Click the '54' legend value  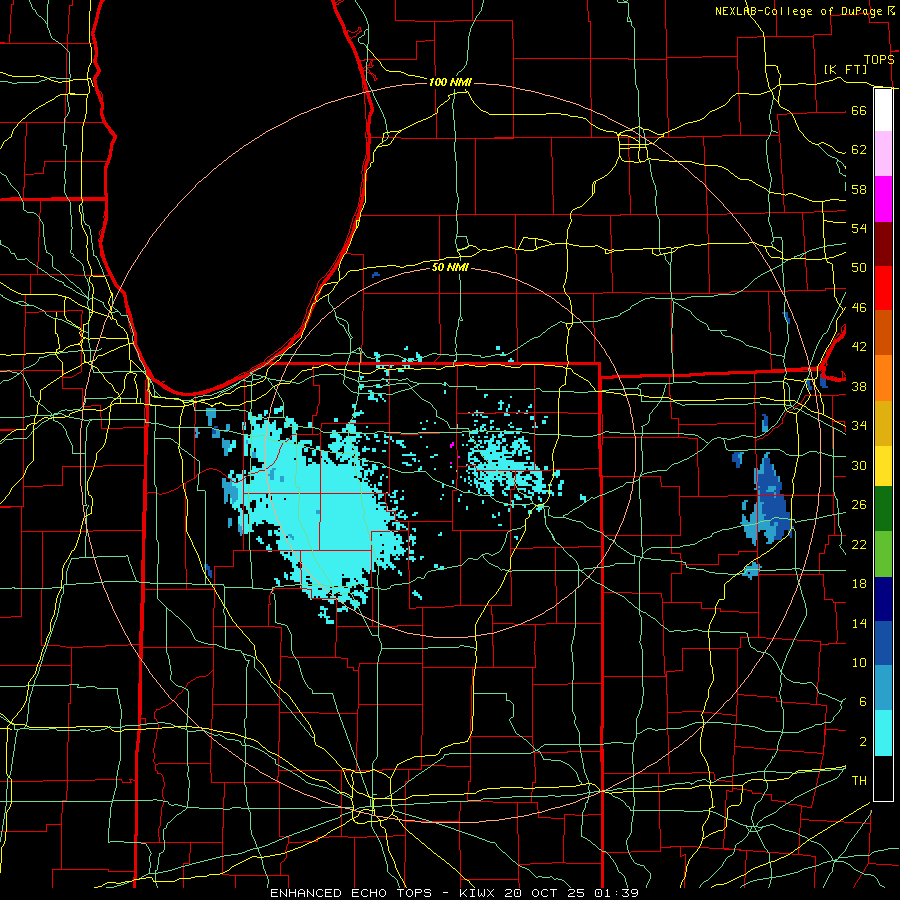[859, 228]
